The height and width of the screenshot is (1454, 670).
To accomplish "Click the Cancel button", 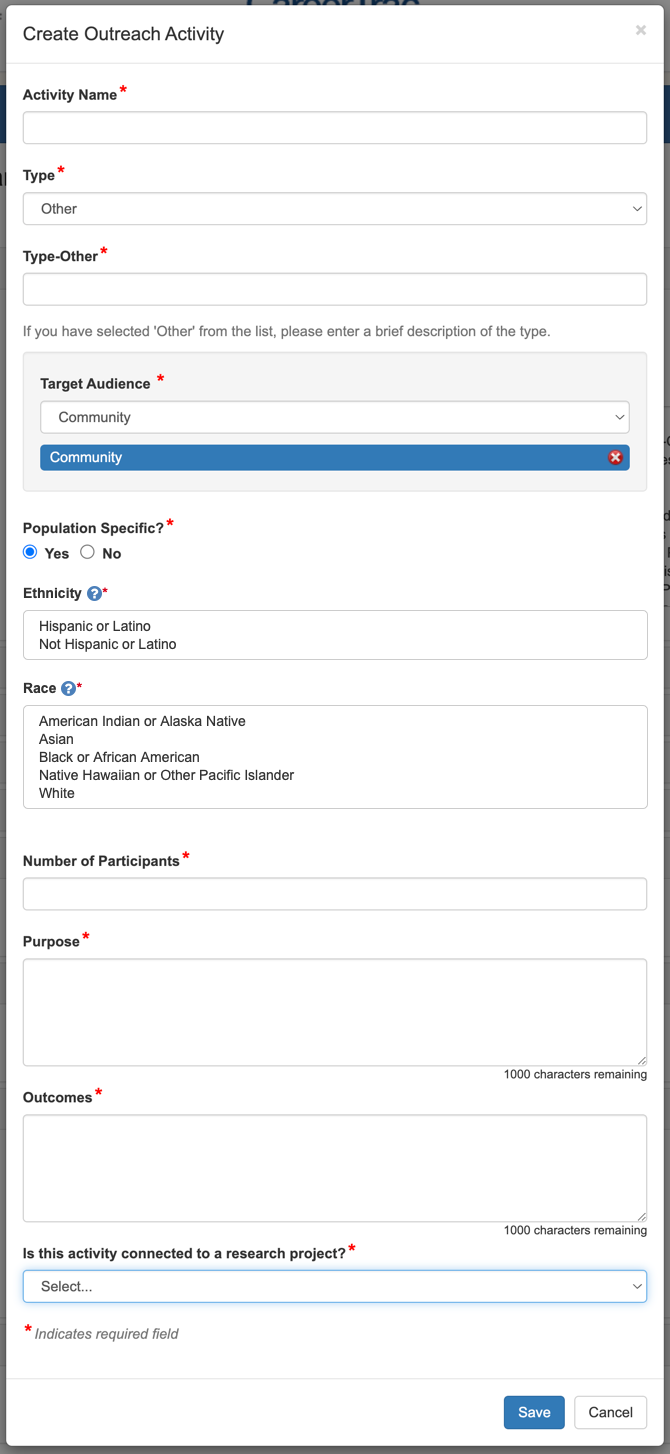I will (610, 1412).
